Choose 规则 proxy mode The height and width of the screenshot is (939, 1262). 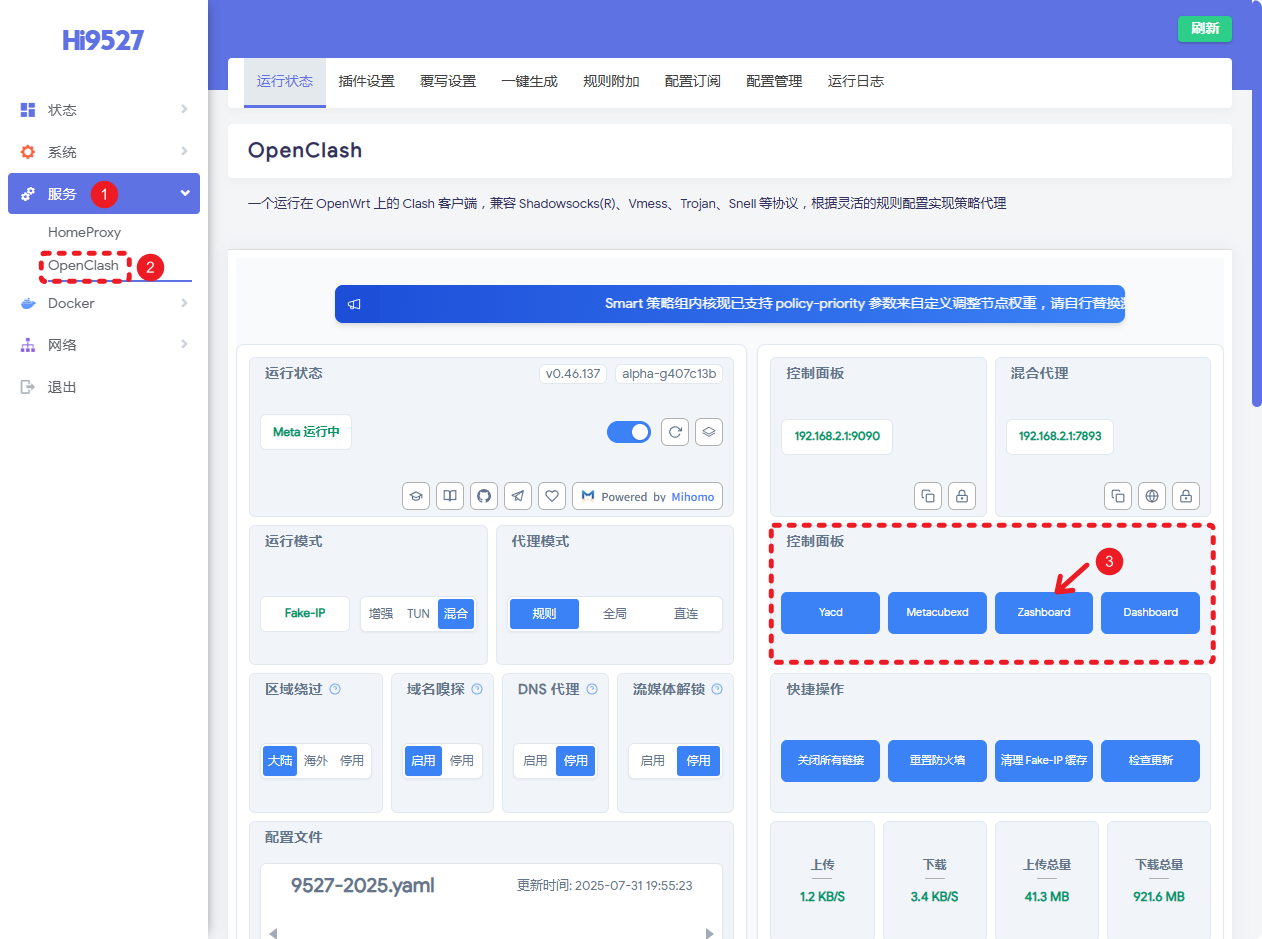544,614
